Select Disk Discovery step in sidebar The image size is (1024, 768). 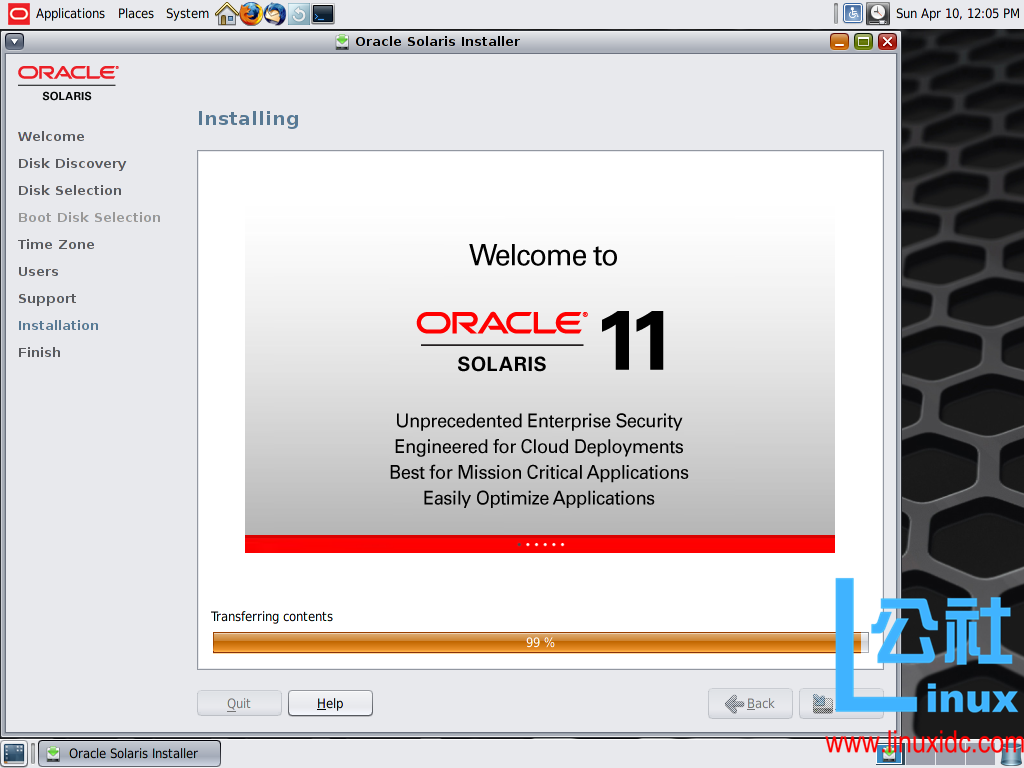click(72, 163)
